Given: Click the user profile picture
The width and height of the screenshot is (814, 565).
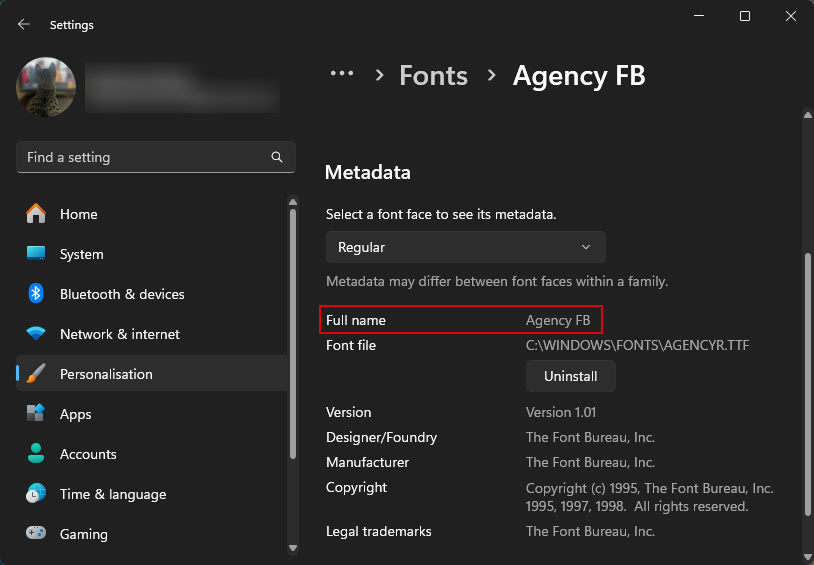Looking at the screenshot, I should pos(46,87).
